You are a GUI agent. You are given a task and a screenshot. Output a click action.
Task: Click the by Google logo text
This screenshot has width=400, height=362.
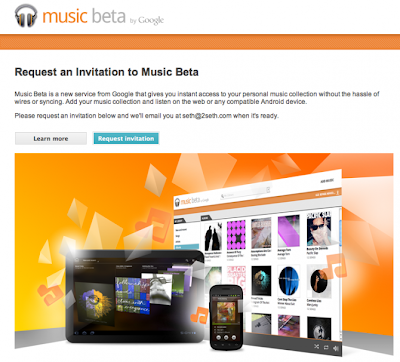[147, 20]
